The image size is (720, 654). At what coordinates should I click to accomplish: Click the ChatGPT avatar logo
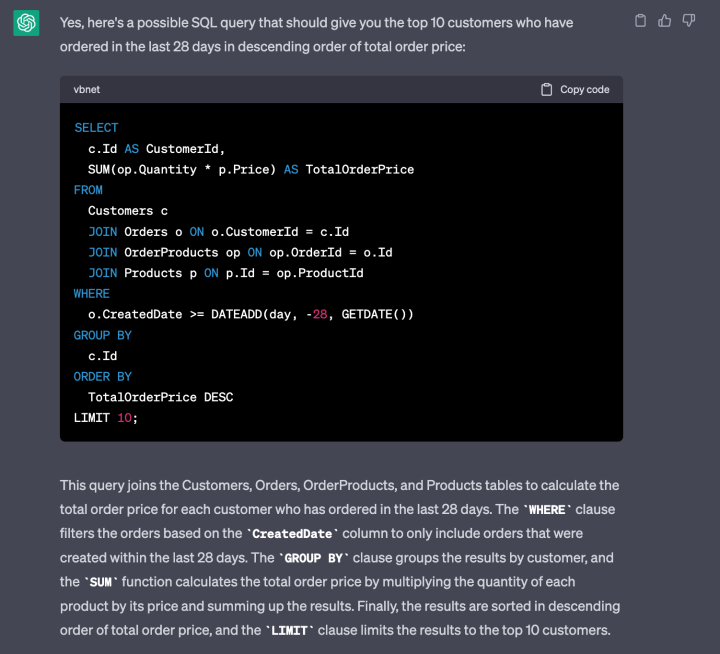[26, 23]
